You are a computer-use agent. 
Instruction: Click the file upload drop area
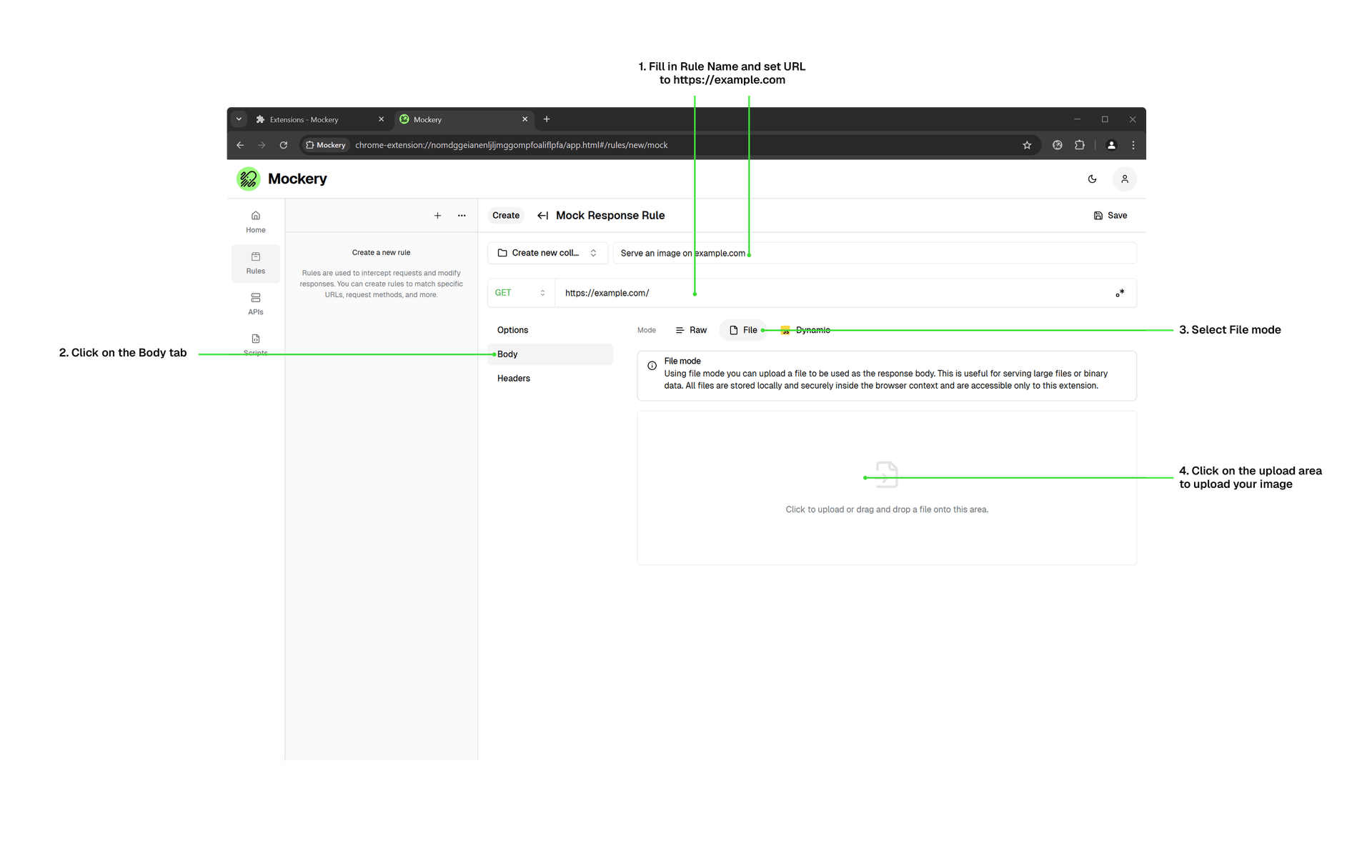886,488
